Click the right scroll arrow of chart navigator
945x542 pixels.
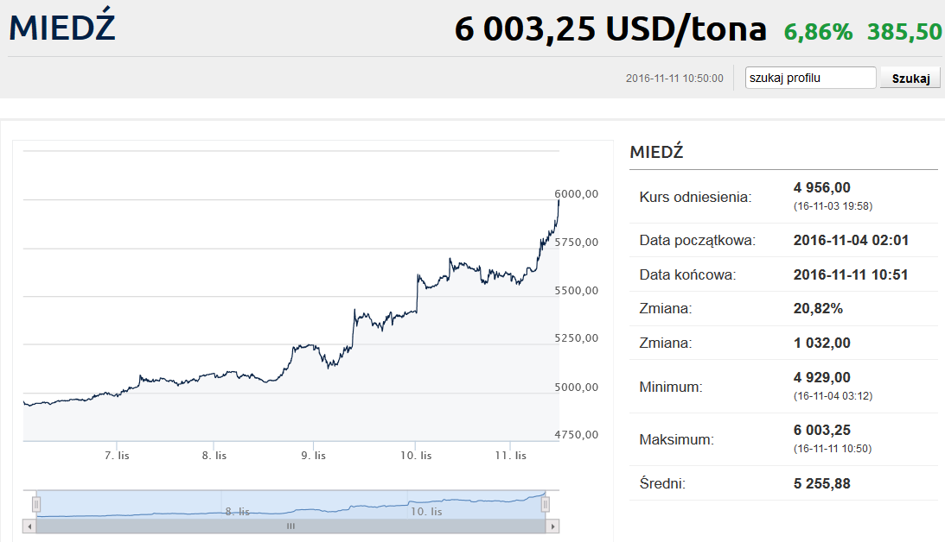click(x=553, y=526)
